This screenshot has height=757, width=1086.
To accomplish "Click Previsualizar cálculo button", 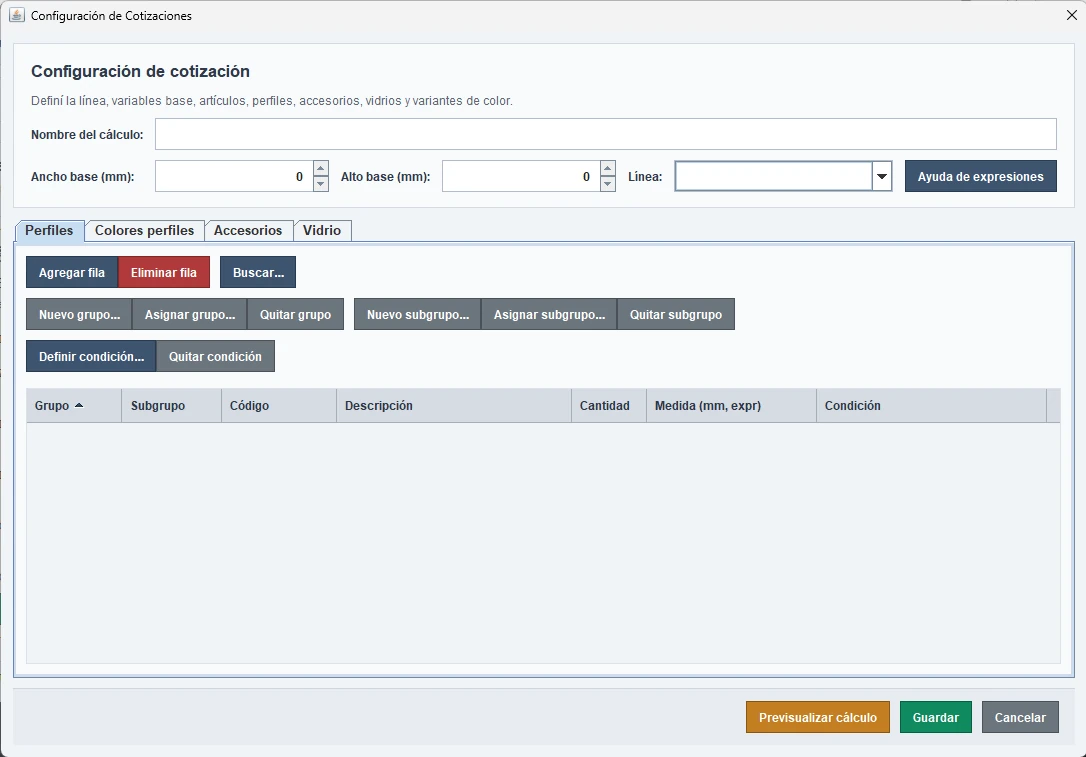I will click(x=818, y=718).
